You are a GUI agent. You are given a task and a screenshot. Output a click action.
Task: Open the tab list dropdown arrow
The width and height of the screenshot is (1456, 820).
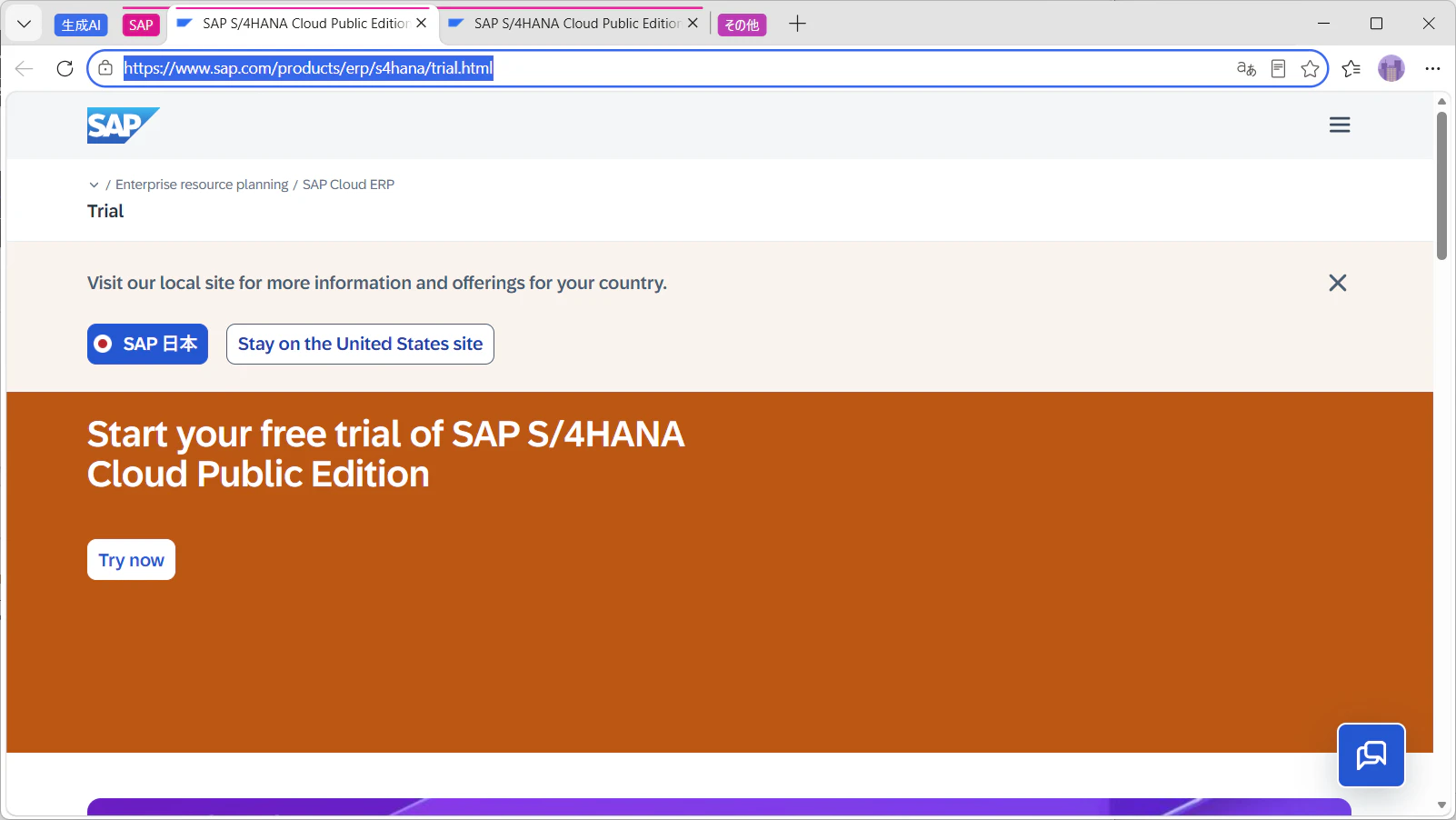(25, 24)
